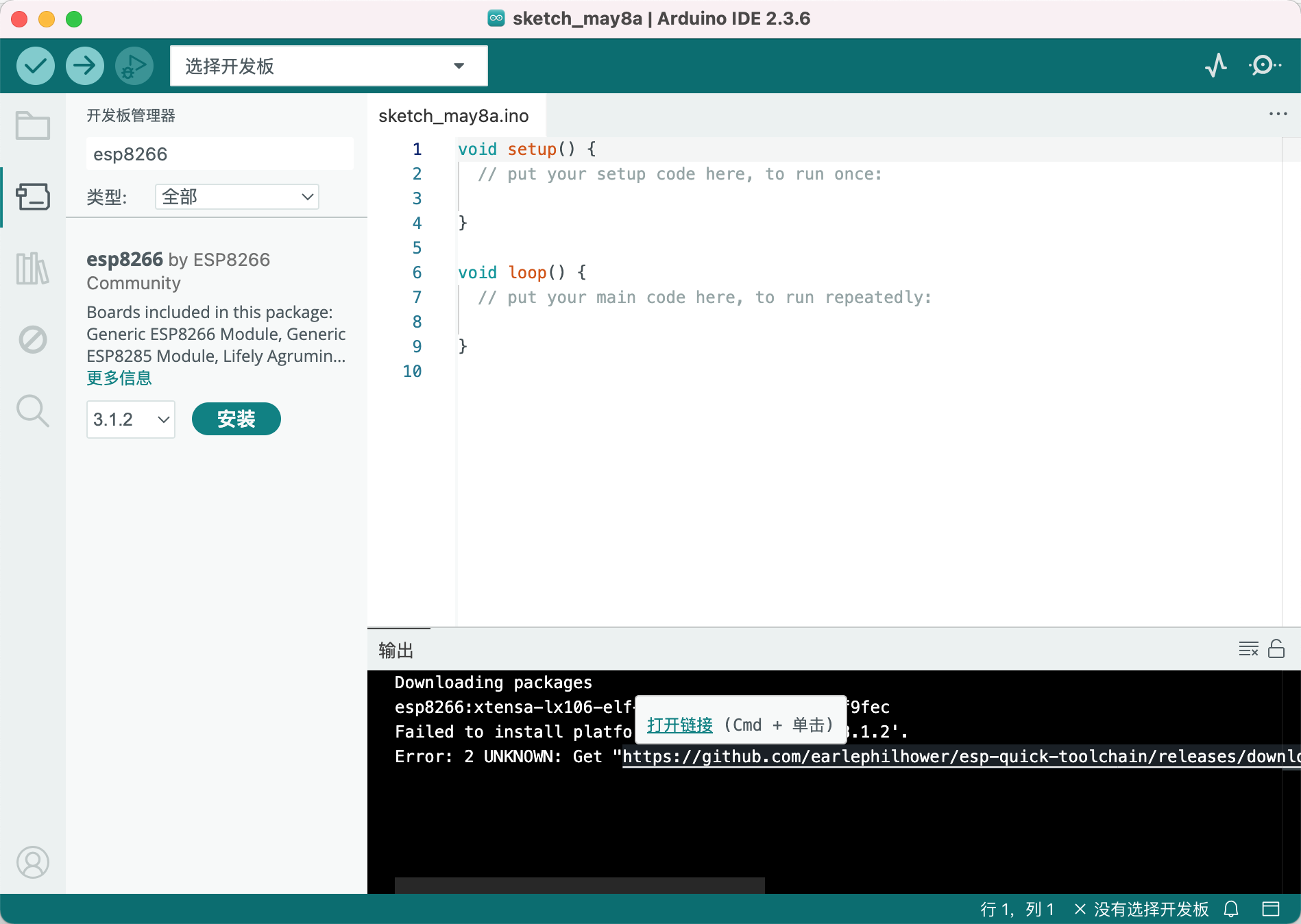Screen dimensions: 1301x924
Task: Open the Serial Monitor
Action: (x=1265, y=66)
